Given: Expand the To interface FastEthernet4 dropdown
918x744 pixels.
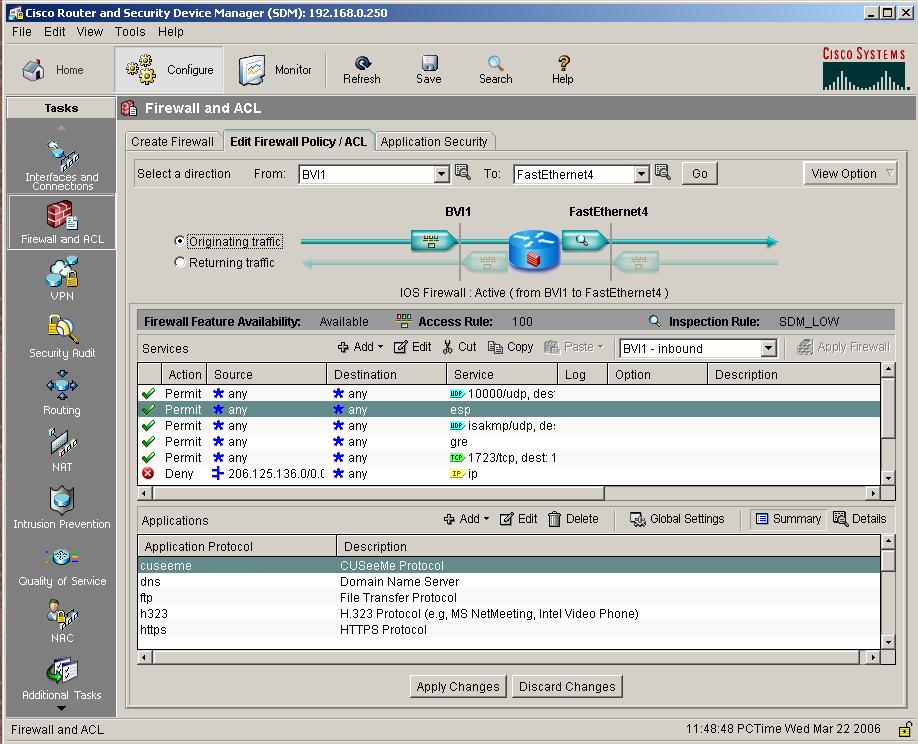Looking at the screenshot, I should 641,174.
